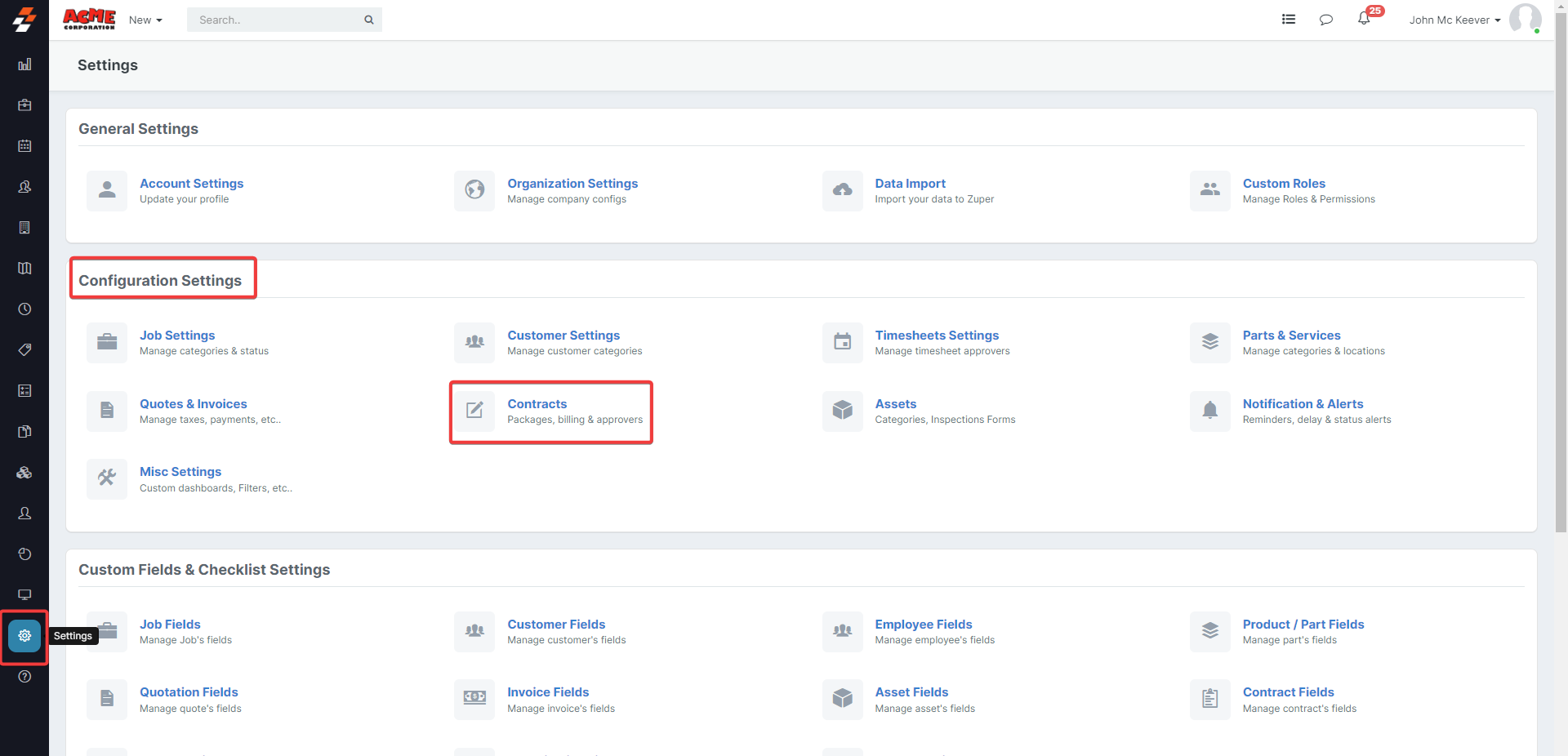Select Notification & Alerts settings
Screen dimensions: 1568x756
click(1303, 404)
